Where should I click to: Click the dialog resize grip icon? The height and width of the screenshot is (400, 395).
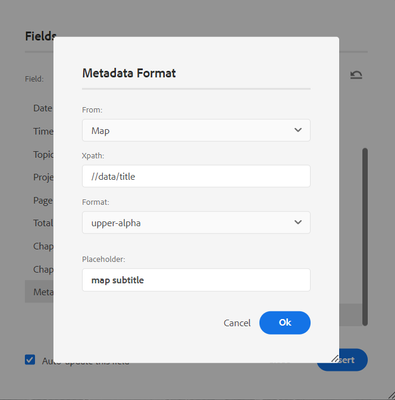tap(335, 359)
